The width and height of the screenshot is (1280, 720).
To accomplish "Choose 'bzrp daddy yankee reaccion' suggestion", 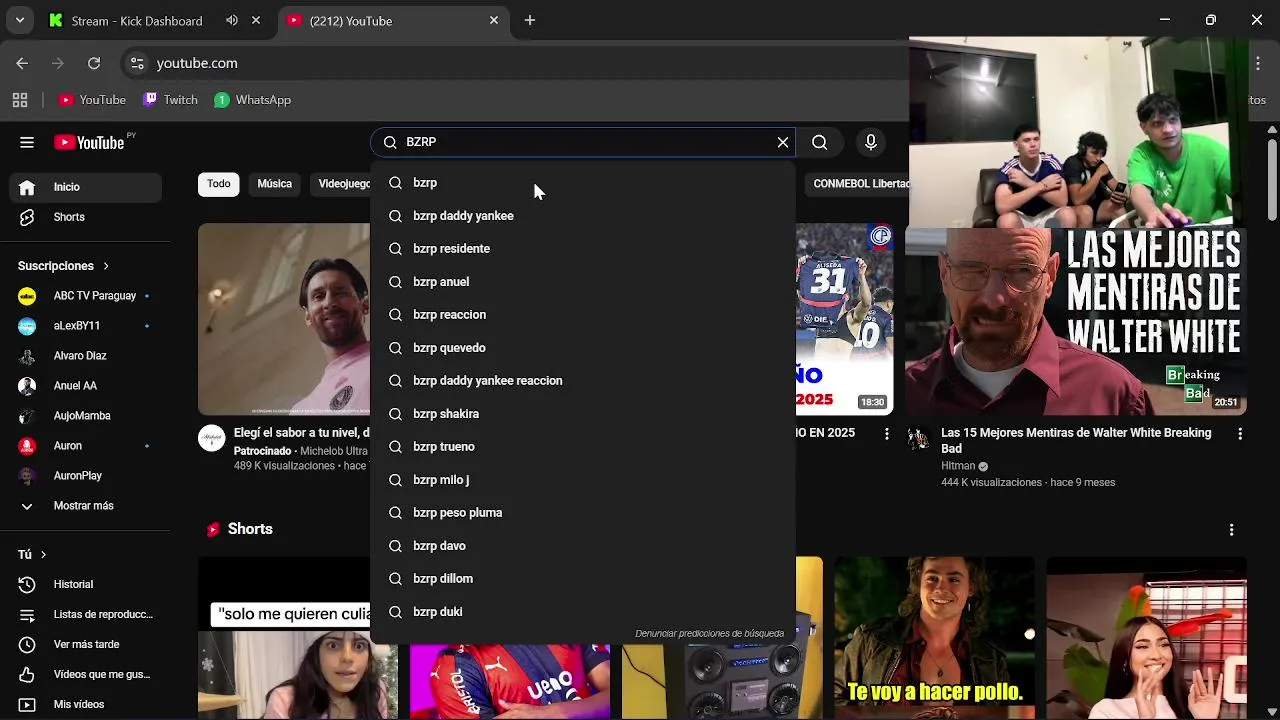I will [x=583, y=381].
